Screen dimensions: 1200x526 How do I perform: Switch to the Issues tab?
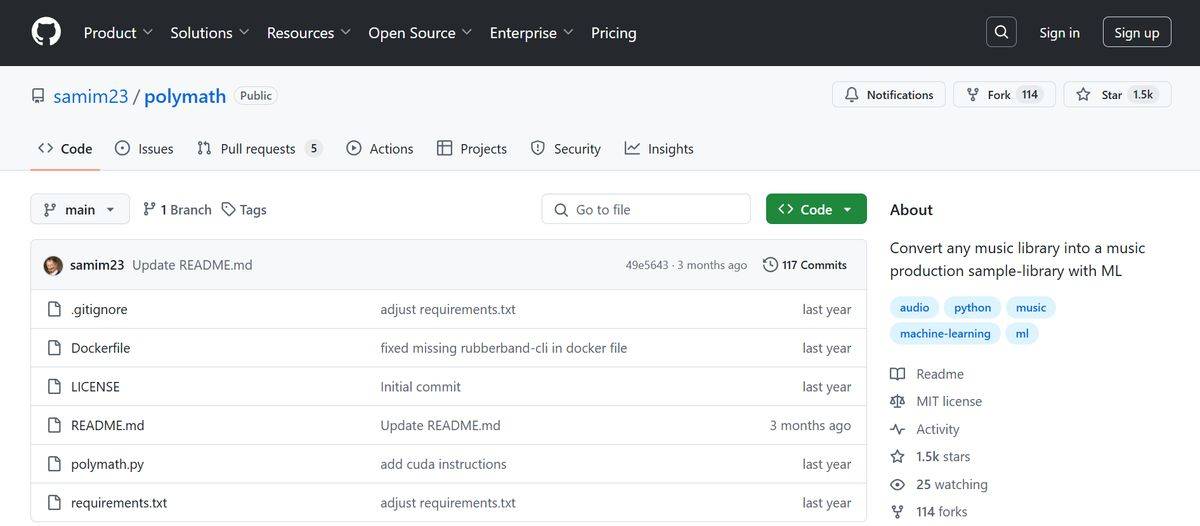(144, 148)
